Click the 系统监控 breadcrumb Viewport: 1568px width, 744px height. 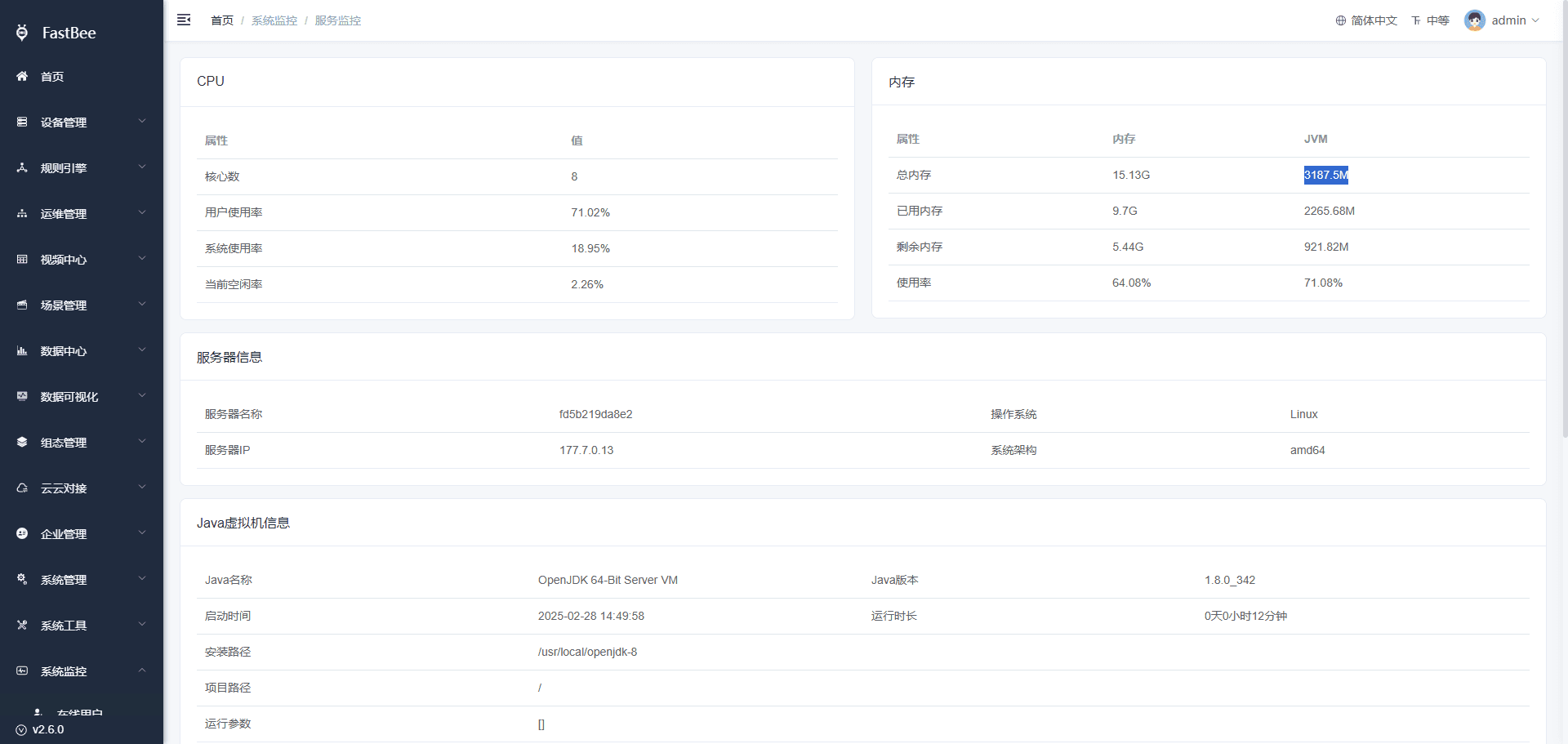pyautogui.click(x=274, y=20)
